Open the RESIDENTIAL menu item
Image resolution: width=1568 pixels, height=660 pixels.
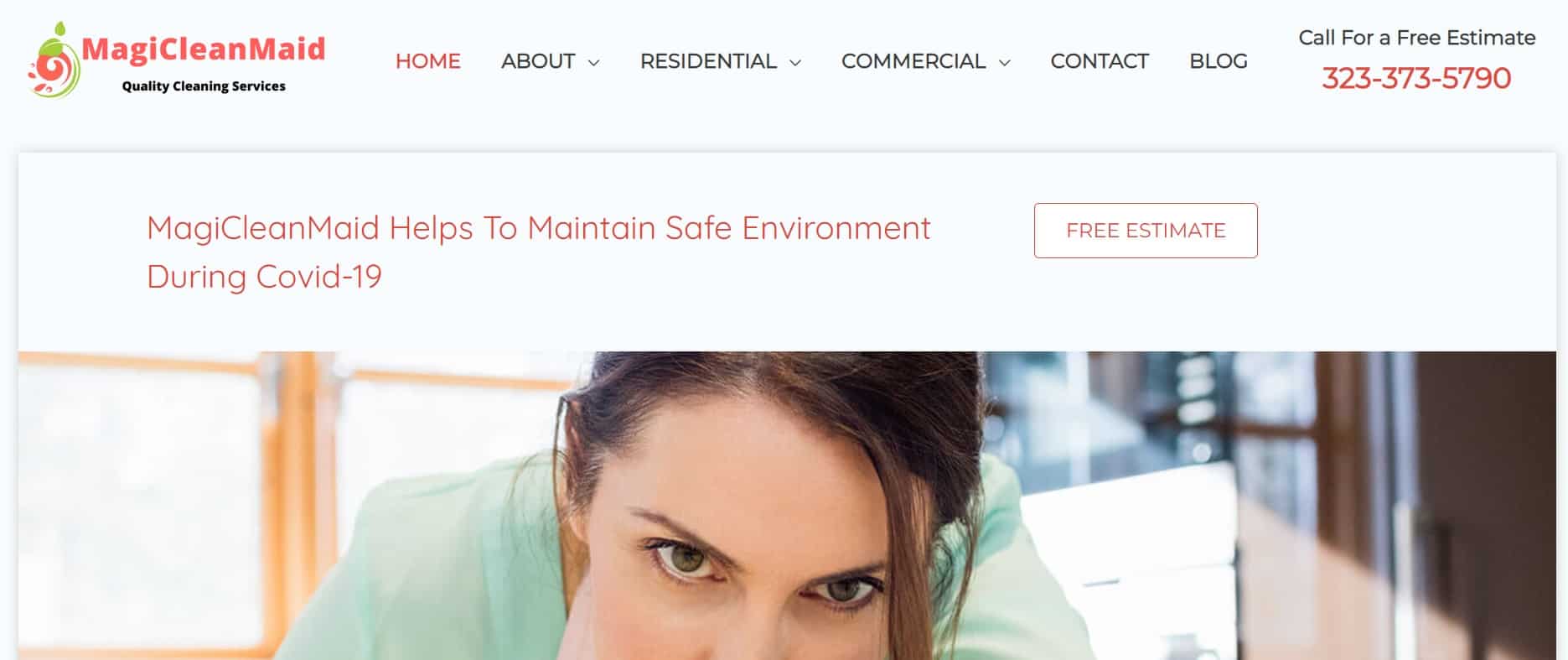tap(708, 61)
